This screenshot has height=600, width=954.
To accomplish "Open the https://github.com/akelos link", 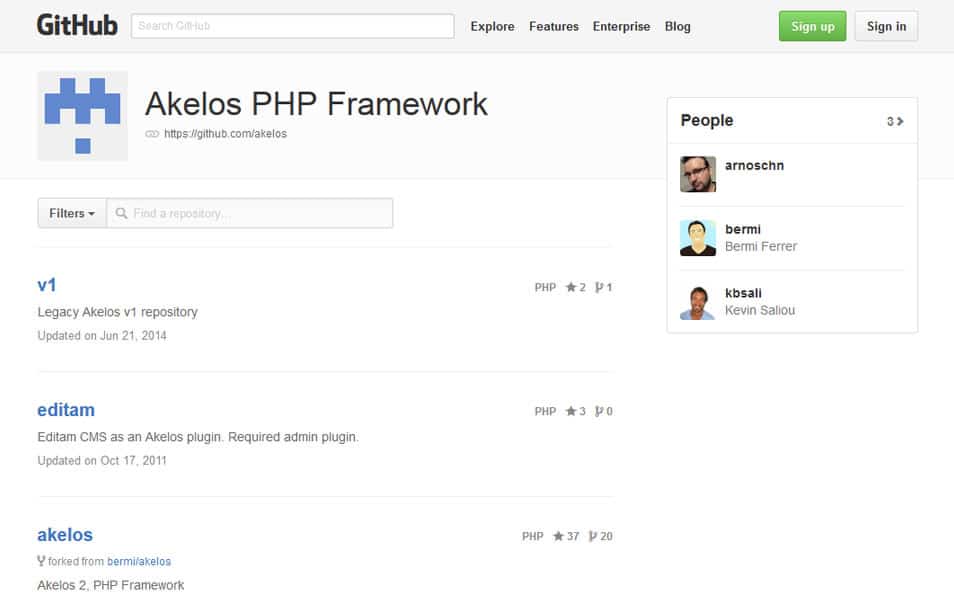I will [225, 133].
